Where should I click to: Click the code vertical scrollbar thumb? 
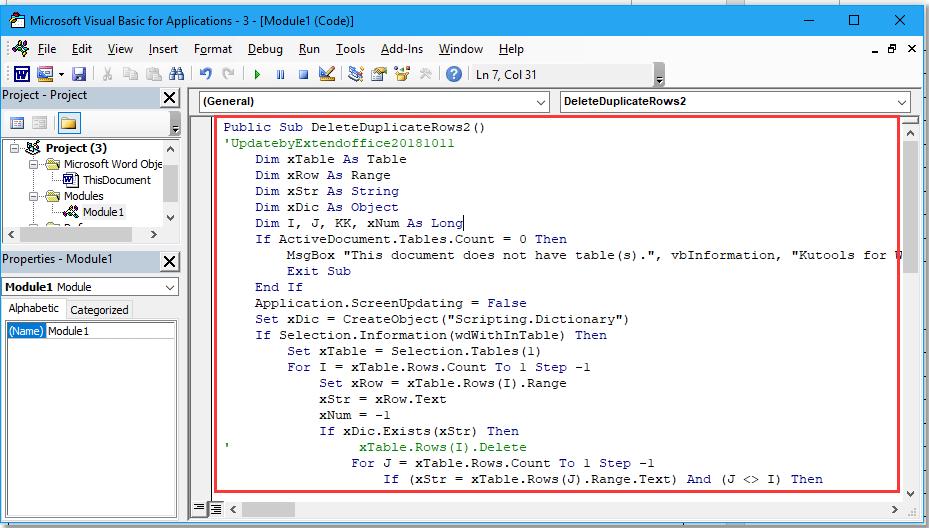pyautogui.click(x=911, y=207)
